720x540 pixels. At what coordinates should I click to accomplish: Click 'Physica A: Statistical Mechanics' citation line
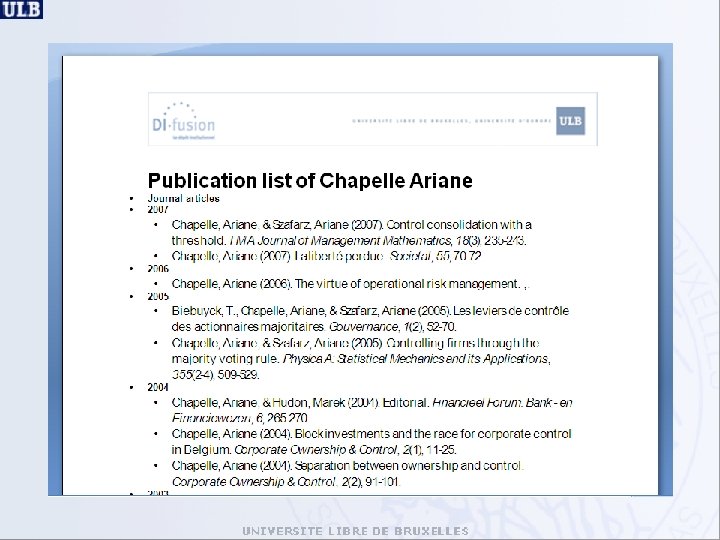[361, 359]
